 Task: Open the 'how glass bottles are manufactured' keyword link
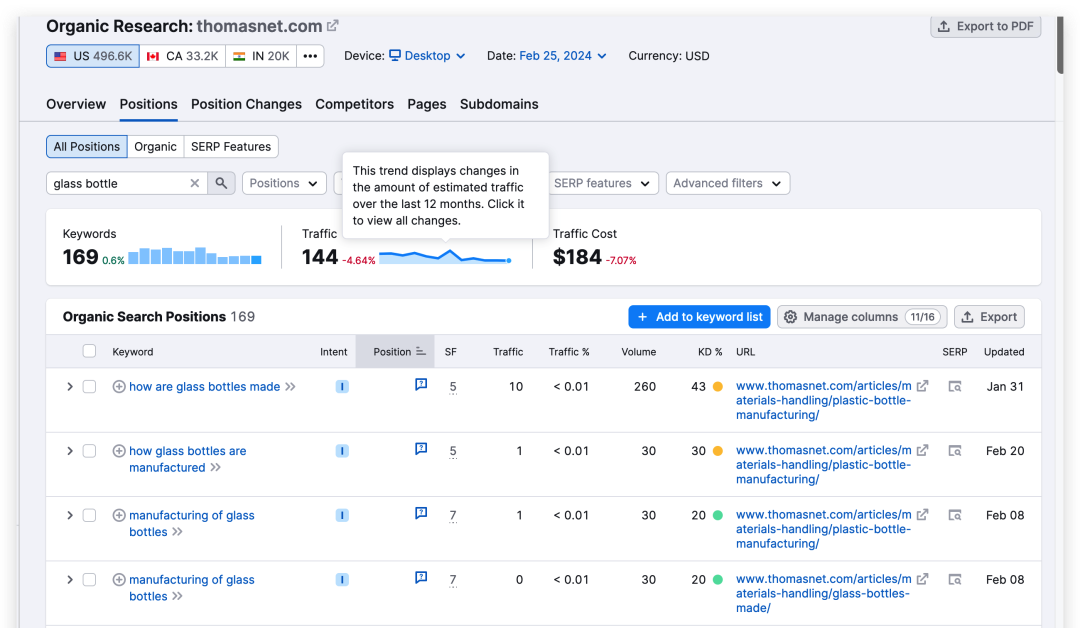(x=188, y=459)
